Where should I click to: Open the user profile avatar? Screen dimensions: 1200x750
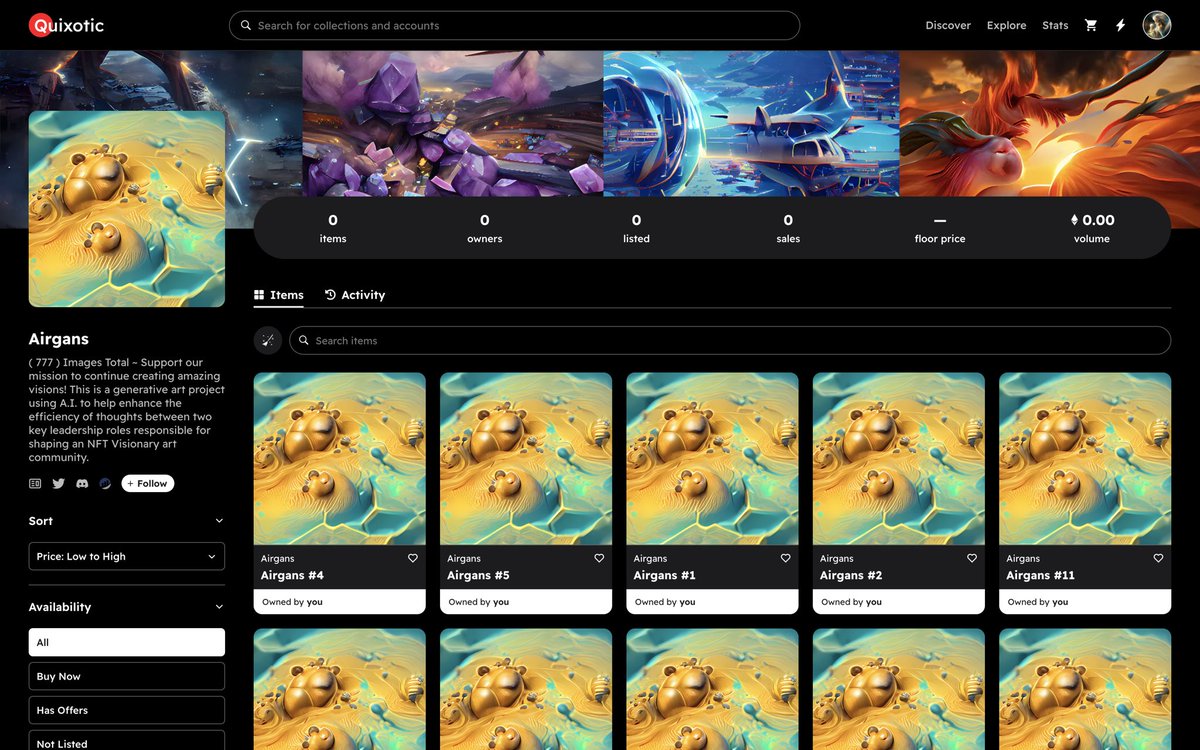[x=1157, y=25]
